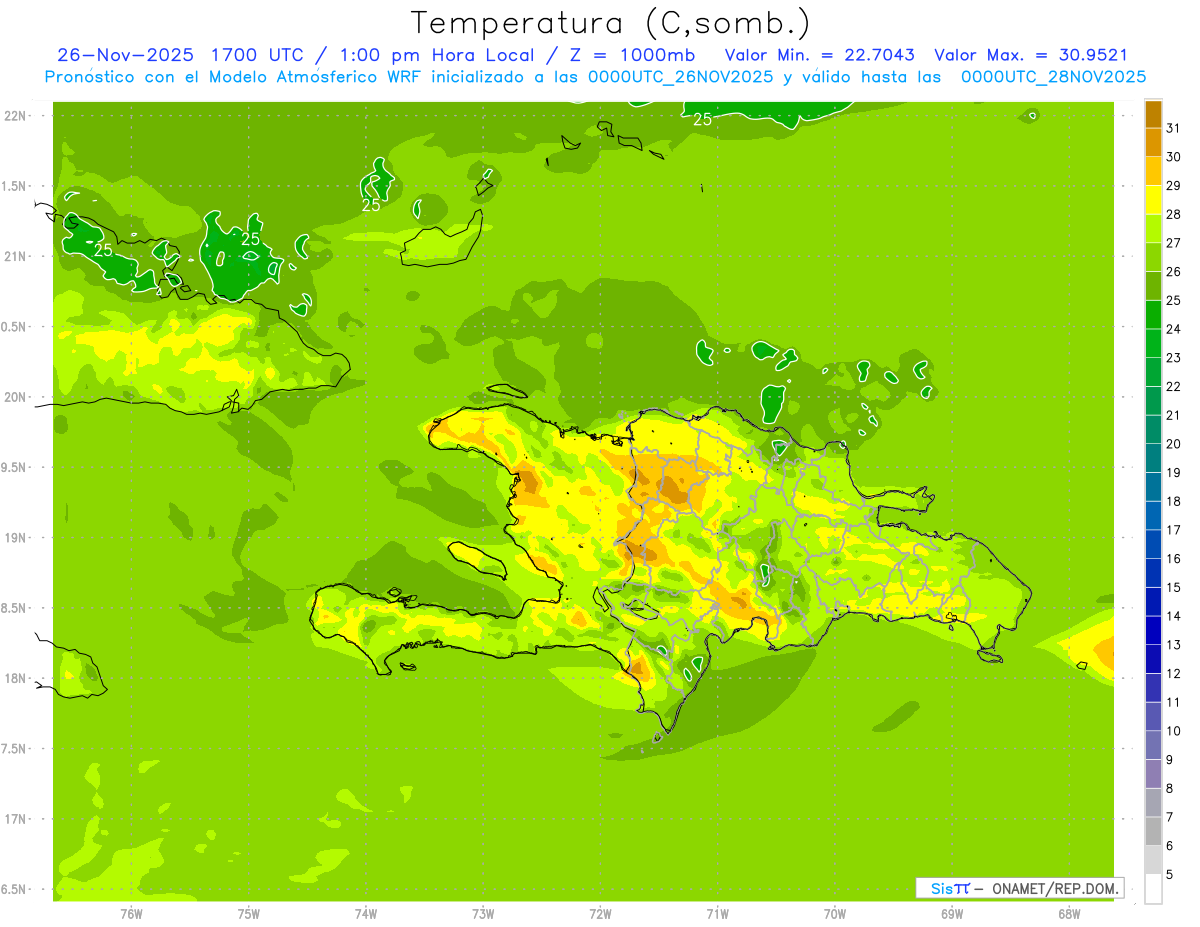1200x927 pixels.
Task: Click the colorbar label '20'
Action: (1173, 443)
